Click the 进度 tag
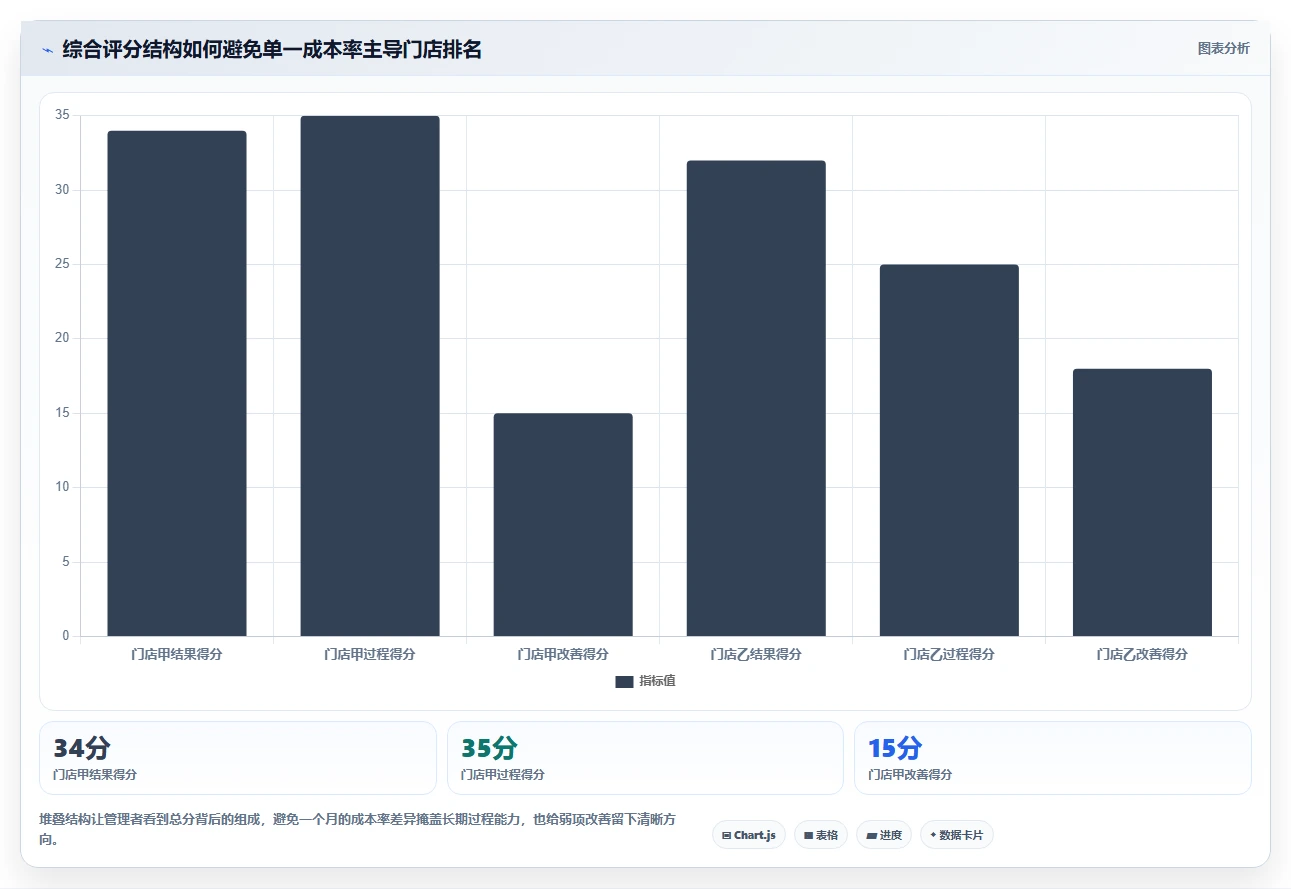1291x889 pixels. 884,835
